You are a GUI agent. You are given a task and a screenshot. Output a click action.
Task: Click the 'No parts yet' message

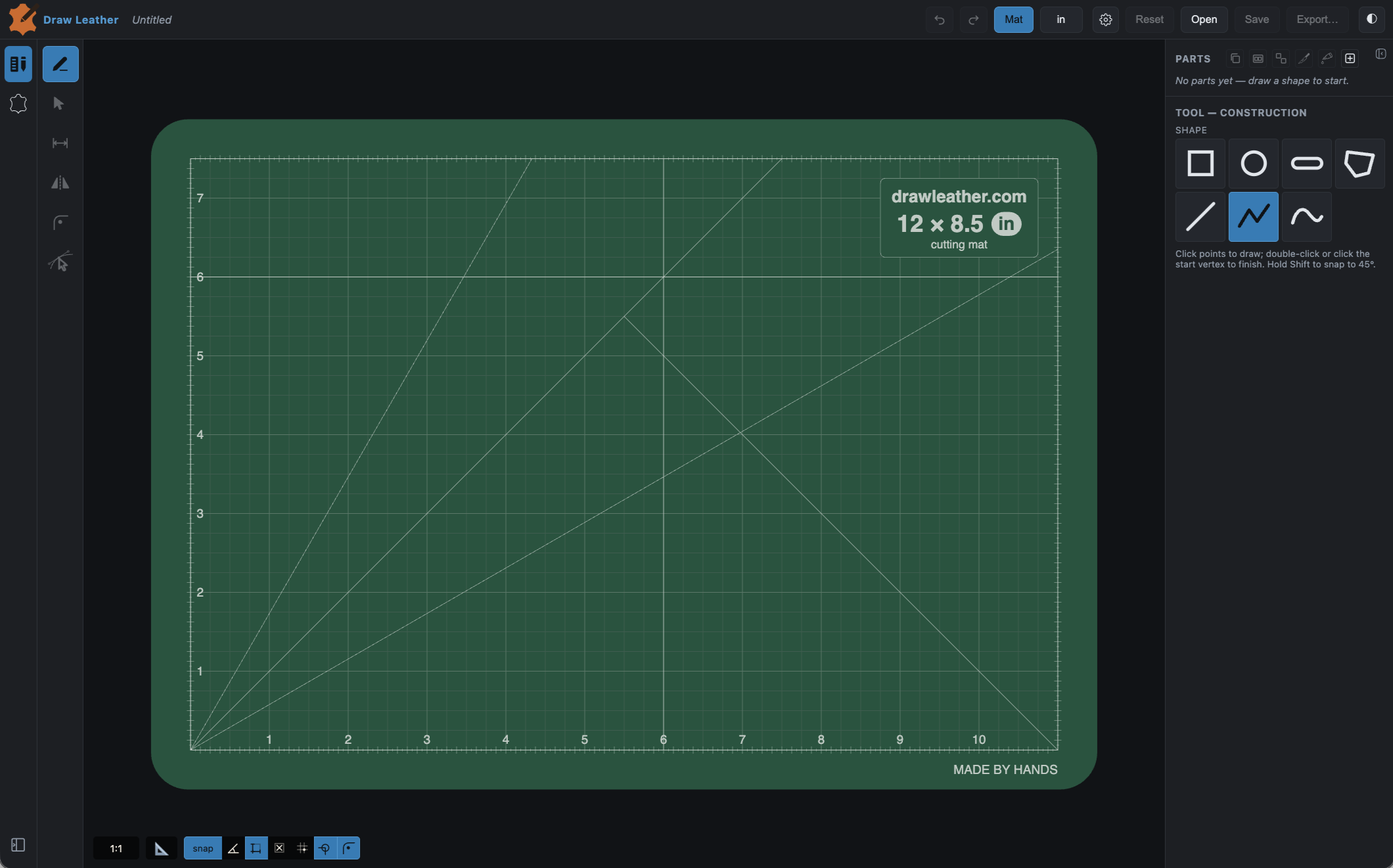[1262, 81]
